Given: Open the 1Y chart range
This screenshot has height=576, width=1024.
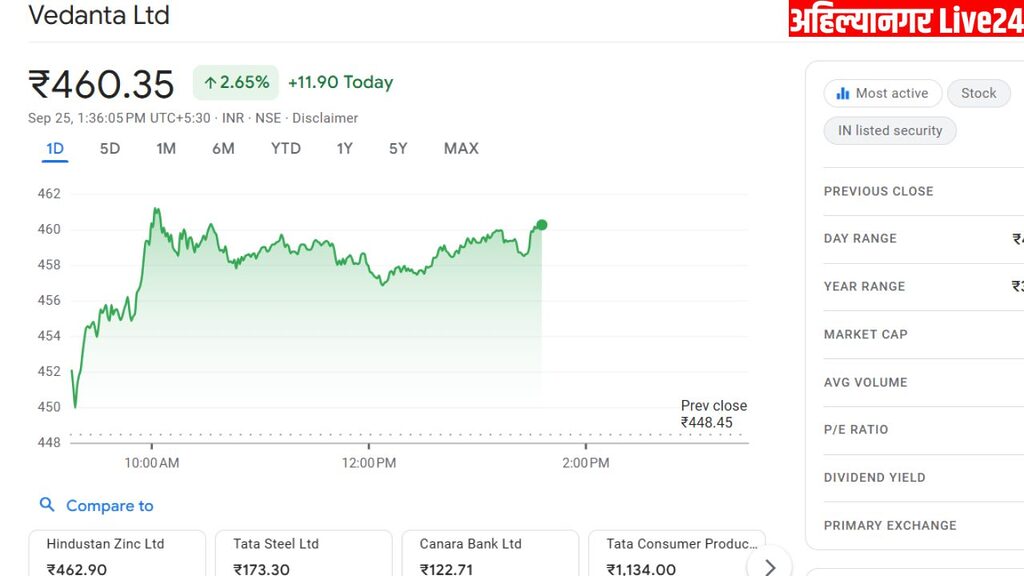Looking at the screenshot, I should [x=345, y=149].
